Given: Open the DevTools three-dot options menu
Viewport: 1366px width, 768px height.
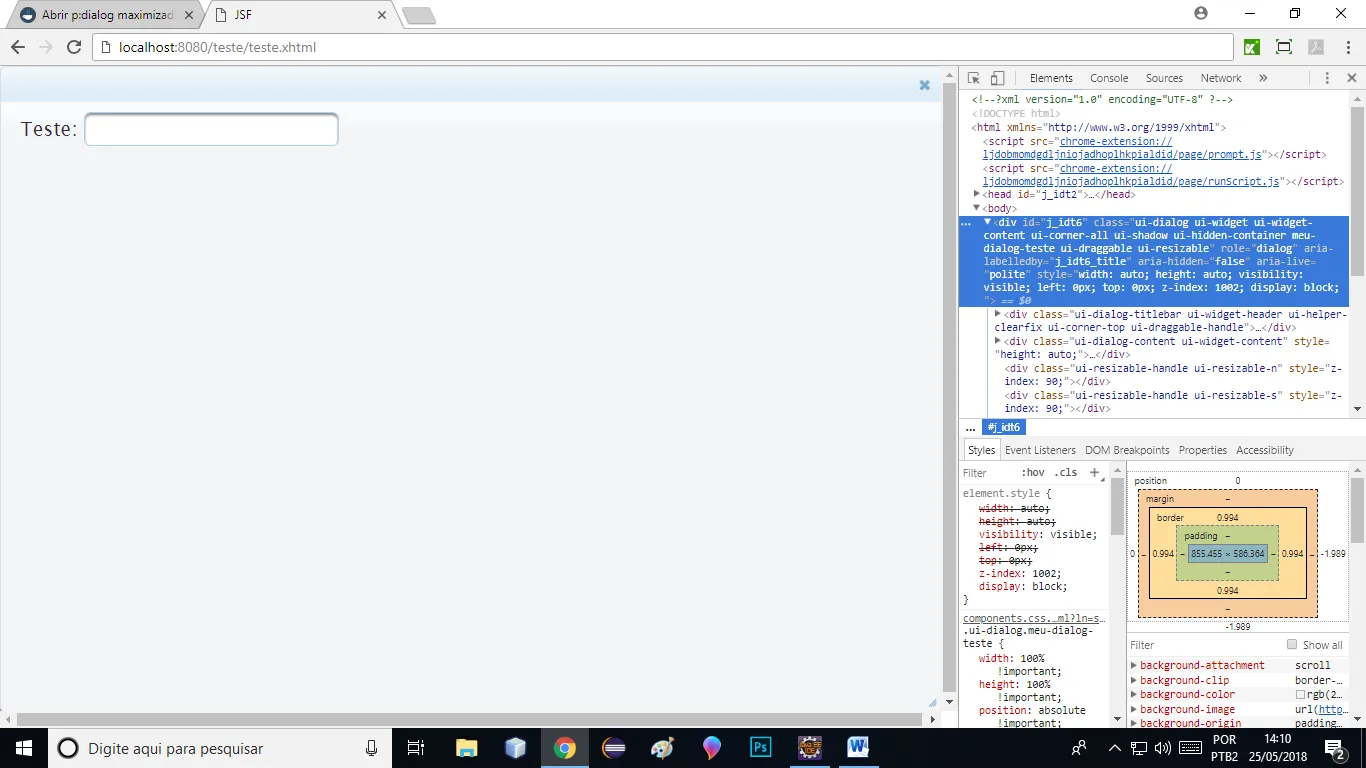Looking at the screenshot, I should (x=1327, y=78).
